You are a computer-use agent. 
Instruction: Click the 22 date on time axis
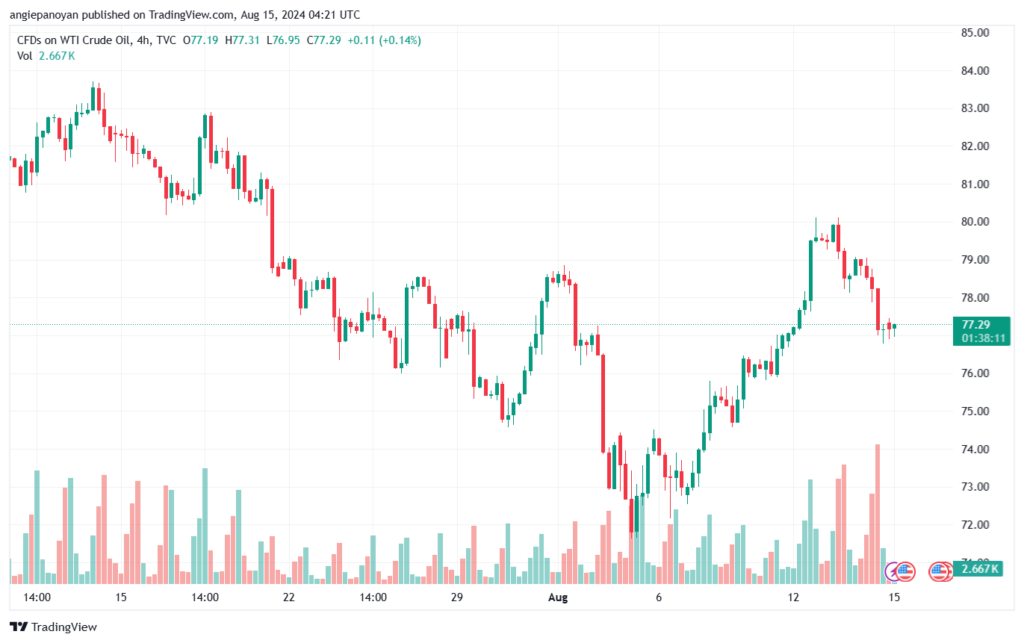pyautogui.click(x=288, y=597)
